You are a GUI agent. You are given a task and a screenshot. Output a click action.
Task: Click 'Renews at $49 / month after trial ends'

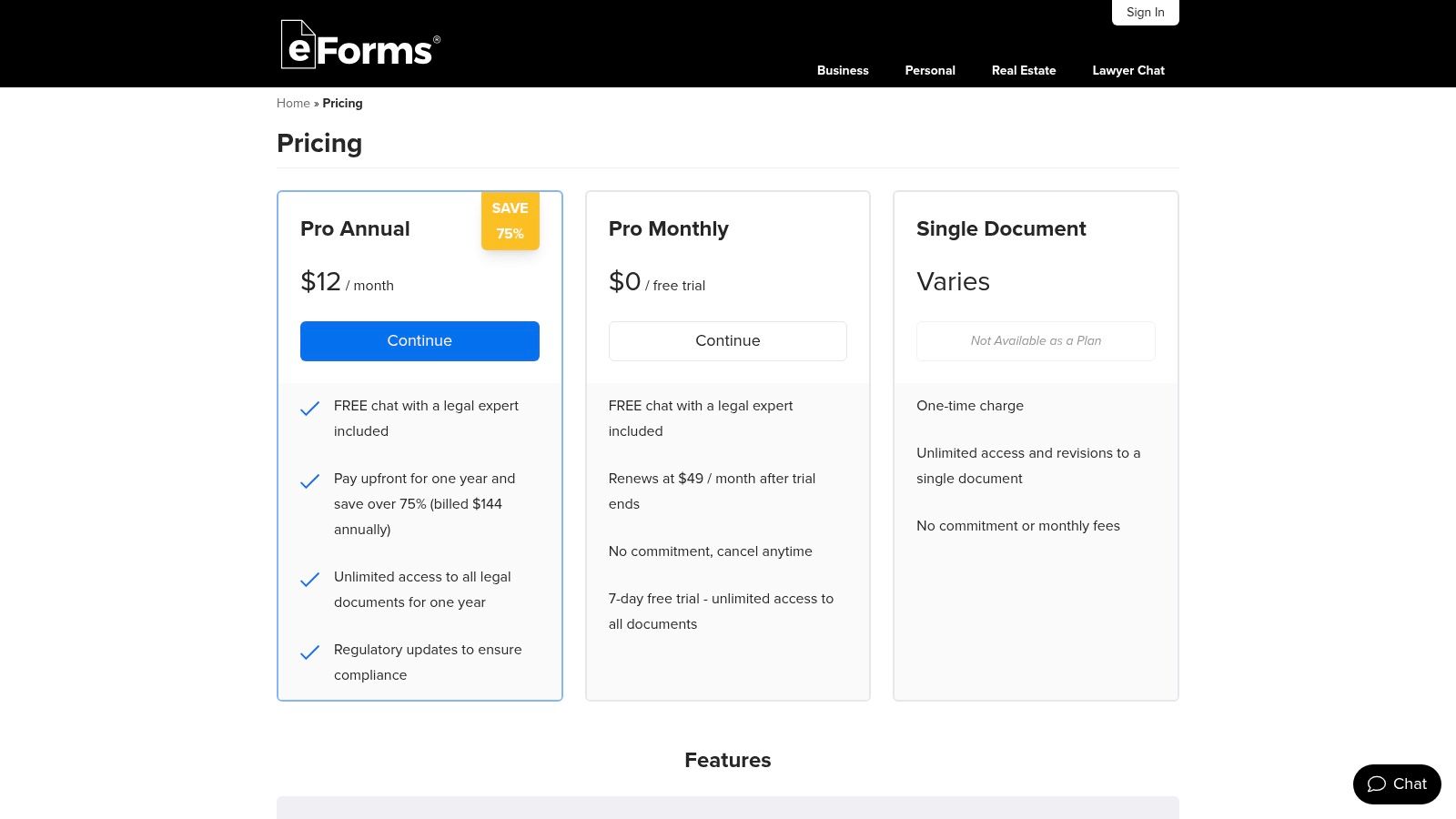tap(712, 491)
